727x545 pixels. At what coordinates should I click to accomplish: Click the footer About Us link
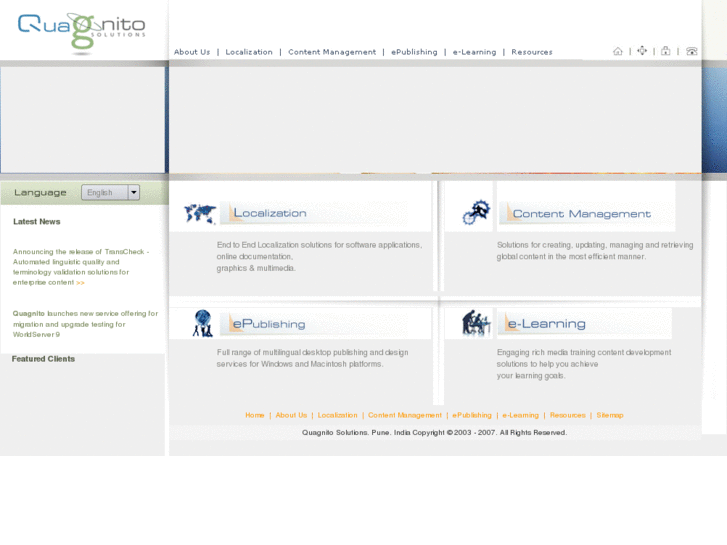[291, 415]
